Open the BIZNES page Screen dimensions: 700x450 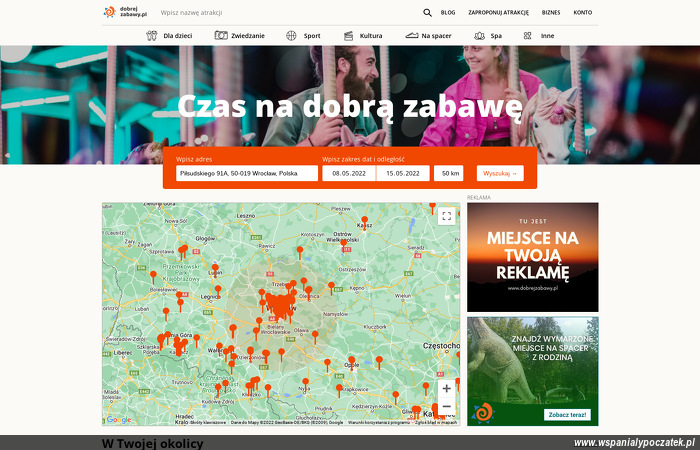pos(551,12)
